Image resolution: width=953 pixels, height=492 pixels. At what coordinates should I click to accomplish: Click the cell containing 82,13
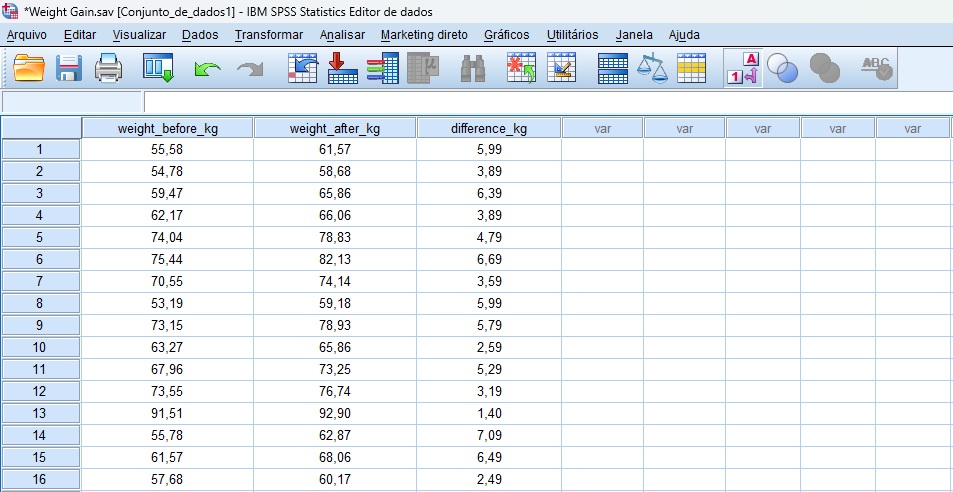[335, 259]
